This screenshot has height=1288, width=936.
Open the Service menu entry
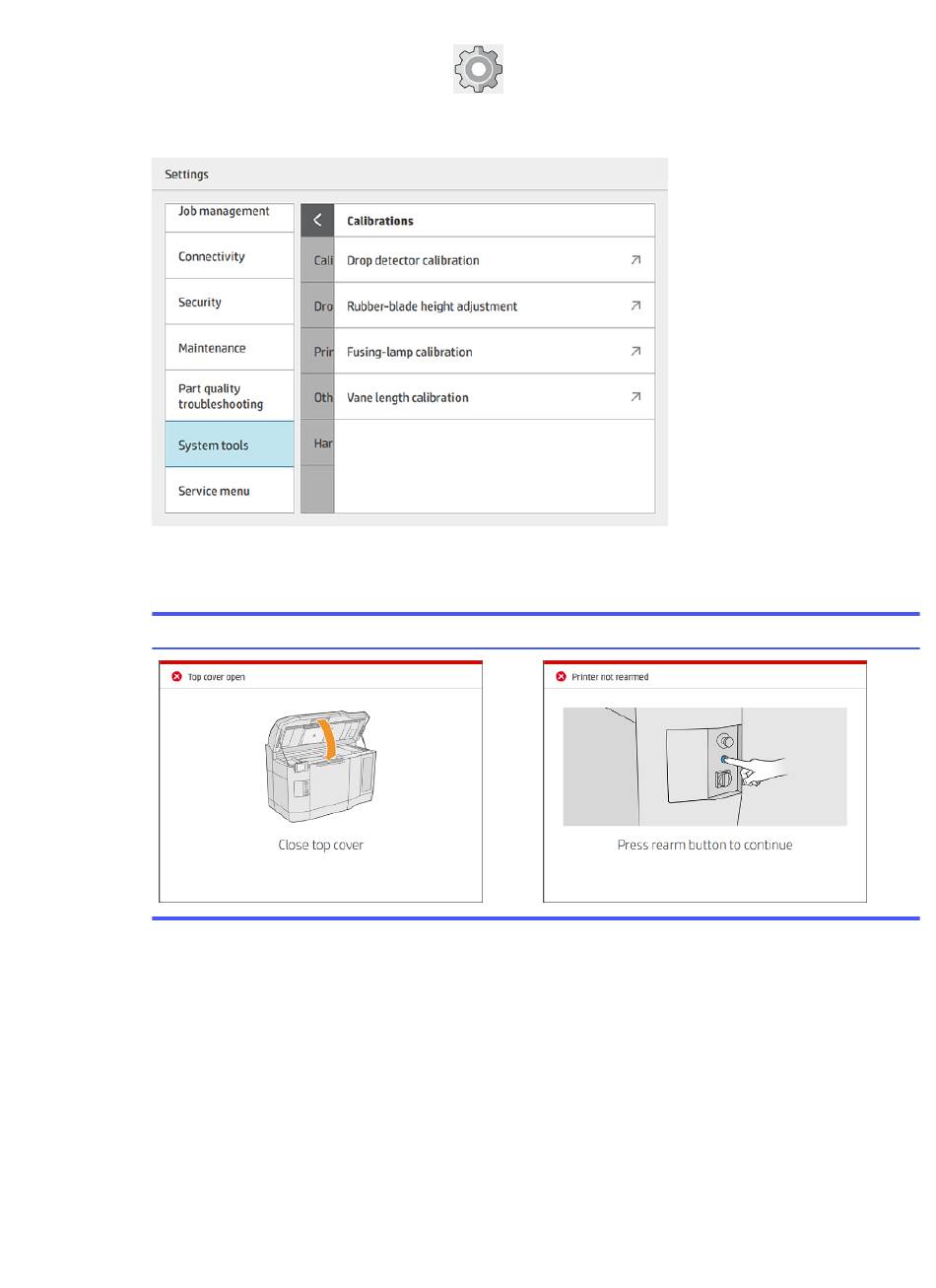214,491
